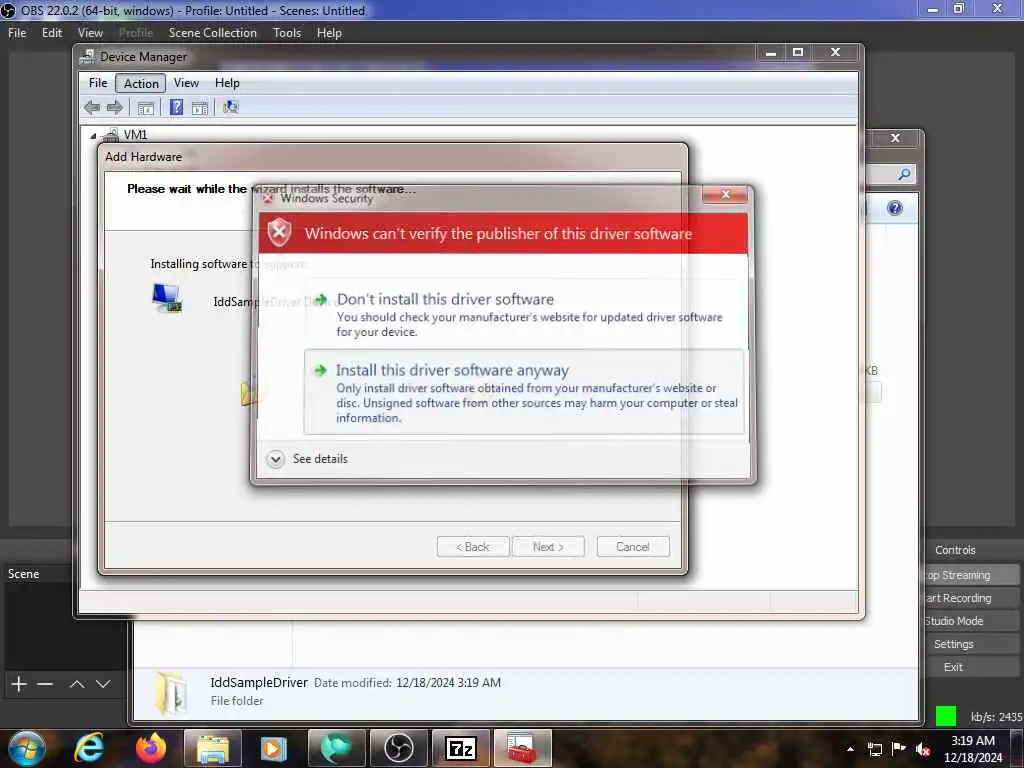The width and height of the screenshot is (1024, 768).
Task: Click Exit in OBS Controls
Action: [972, 667]
